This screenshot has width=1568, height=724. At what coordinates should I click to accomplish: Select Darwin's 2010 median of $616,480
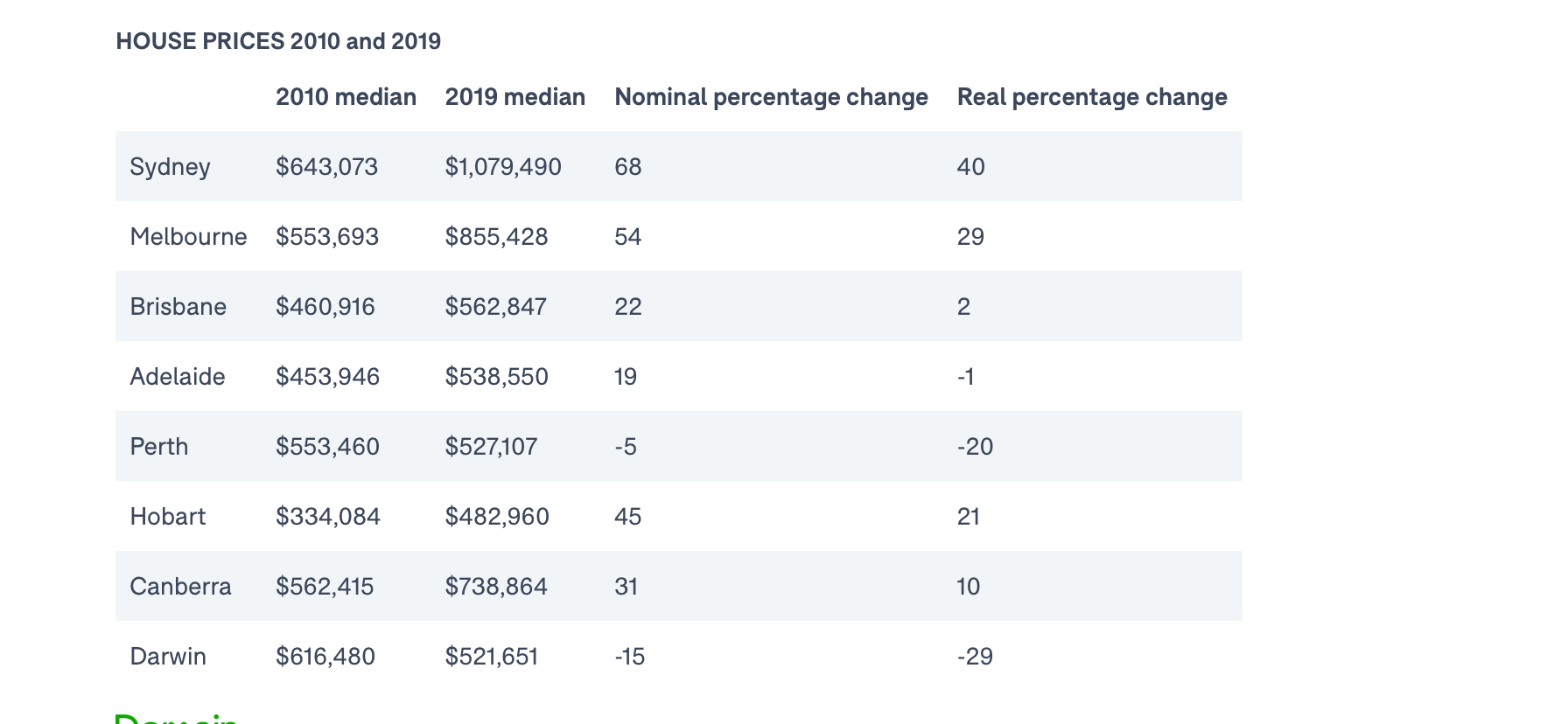pos(325,656)
